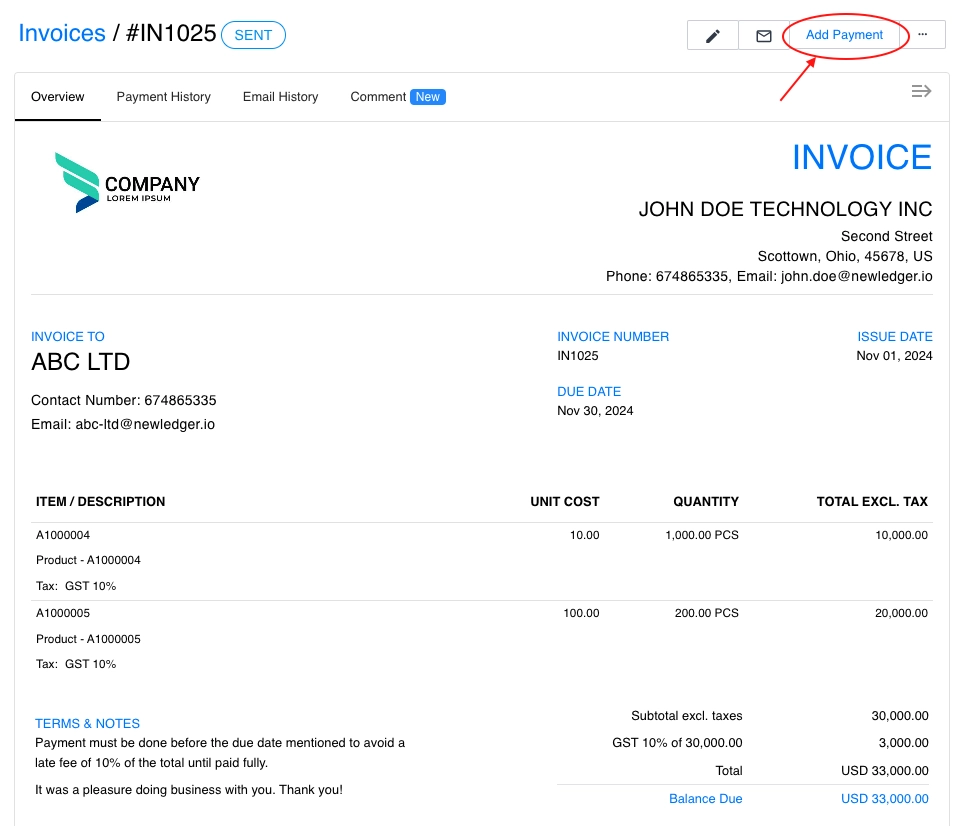Click the Company logo on the invoice
The width and height of the screenshot is (964, 826).
(x=128, y=183)
